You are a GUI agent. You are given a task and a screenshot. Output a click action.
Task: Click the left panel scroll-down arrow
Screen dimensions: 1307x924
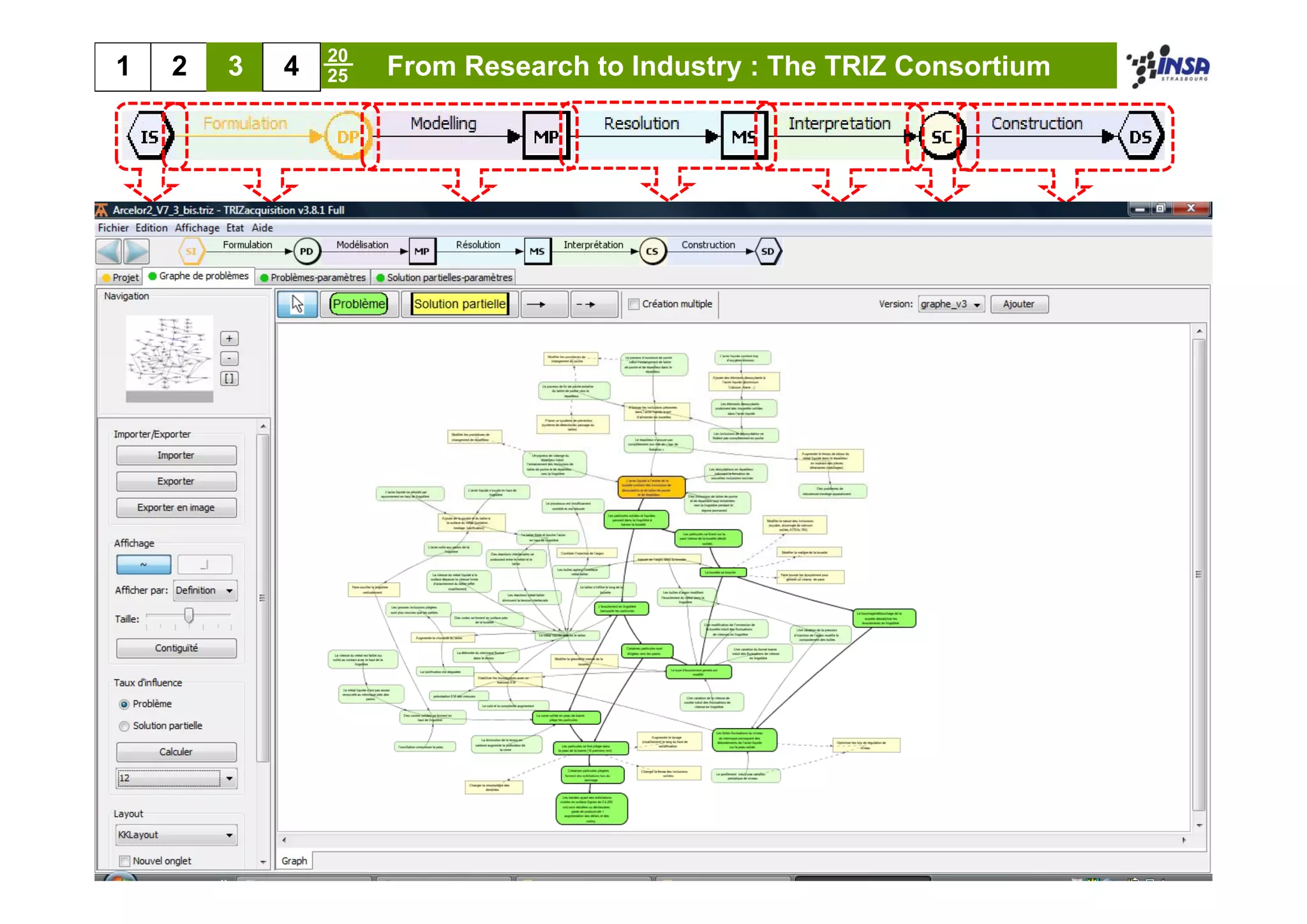(263, 862)
